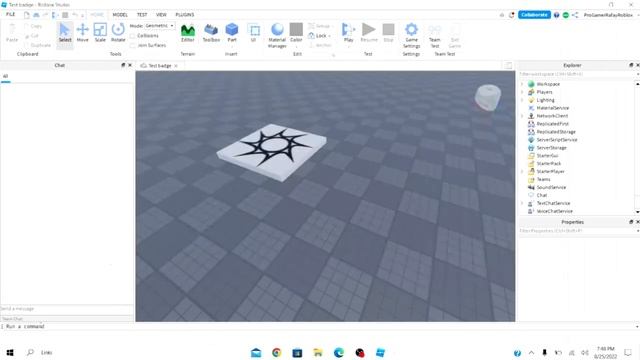Insert a Part
Screen dimensions: 640x360
coord(232,33)
